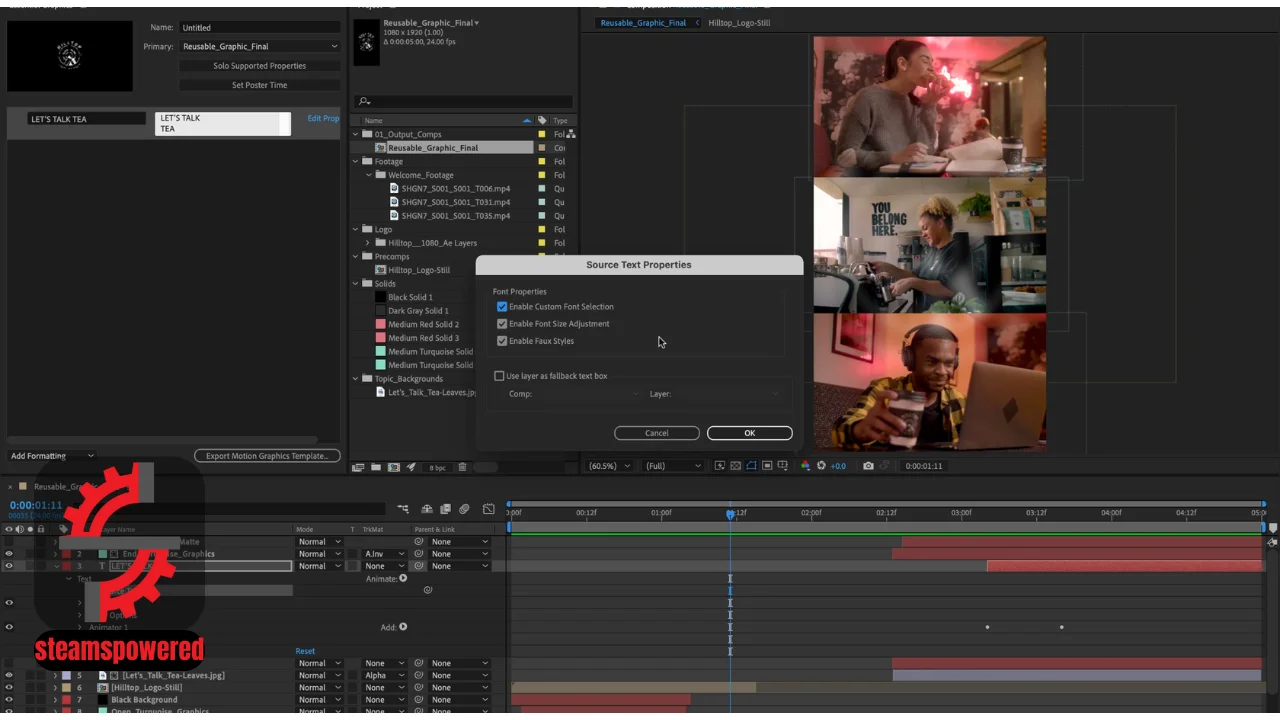Image resolution: width=1280 pixels, height=720 pixels.
Task: Click the label tag column header in Project
Action: tap(542, 120)
